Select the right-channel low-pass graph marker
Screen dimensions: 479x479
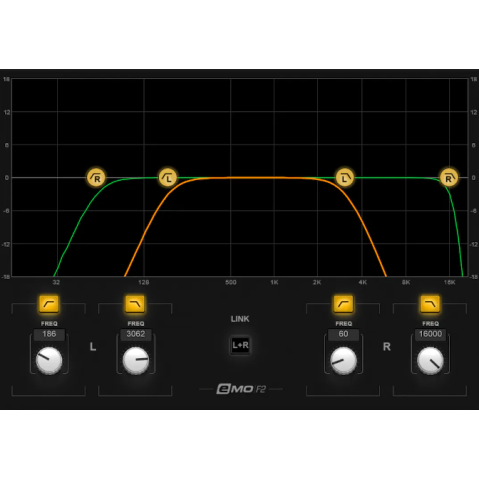[449, 177]
